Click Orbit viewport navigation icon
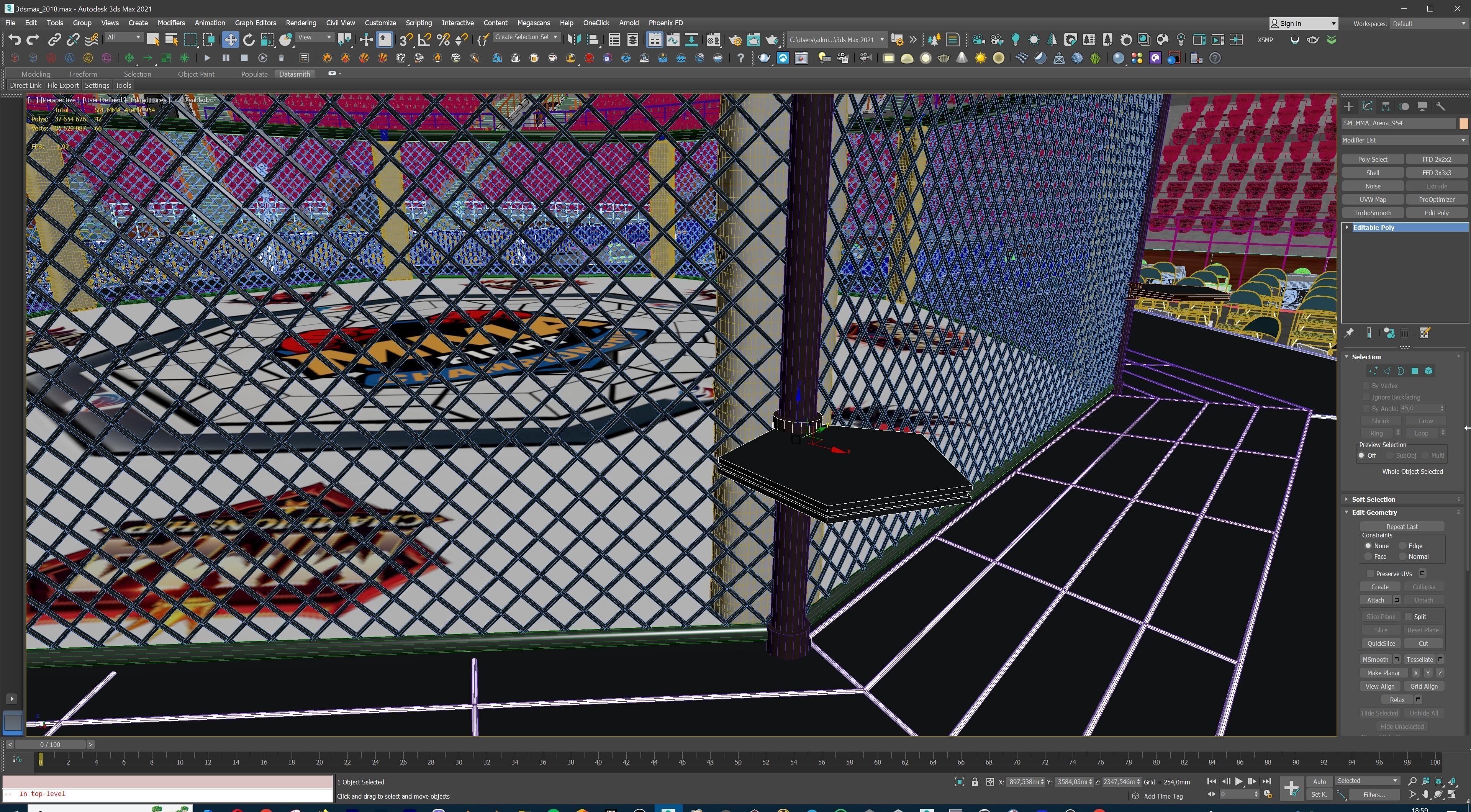 1439,794
